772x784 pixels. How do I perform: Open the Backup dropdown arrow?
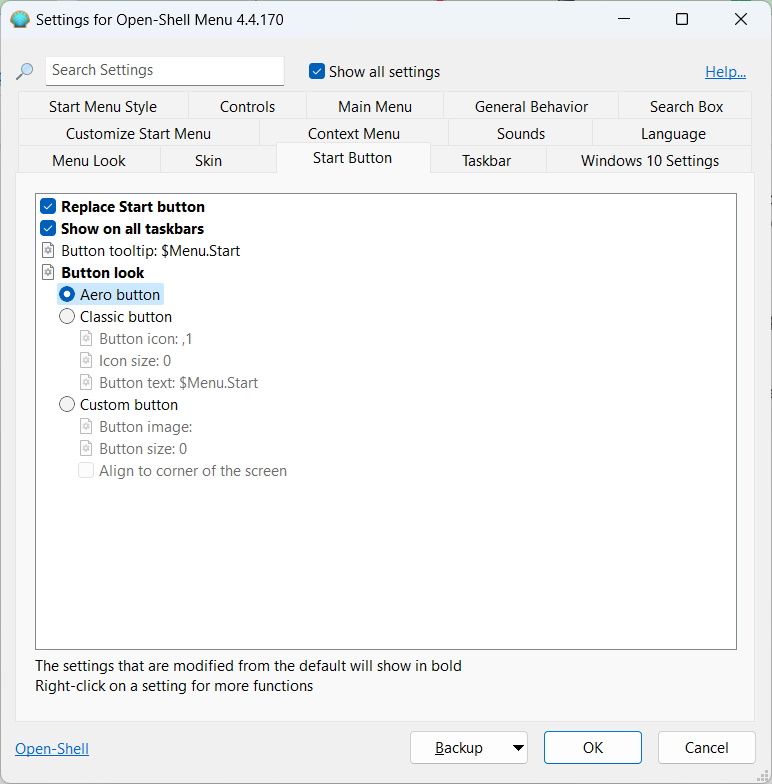[518, 748]
